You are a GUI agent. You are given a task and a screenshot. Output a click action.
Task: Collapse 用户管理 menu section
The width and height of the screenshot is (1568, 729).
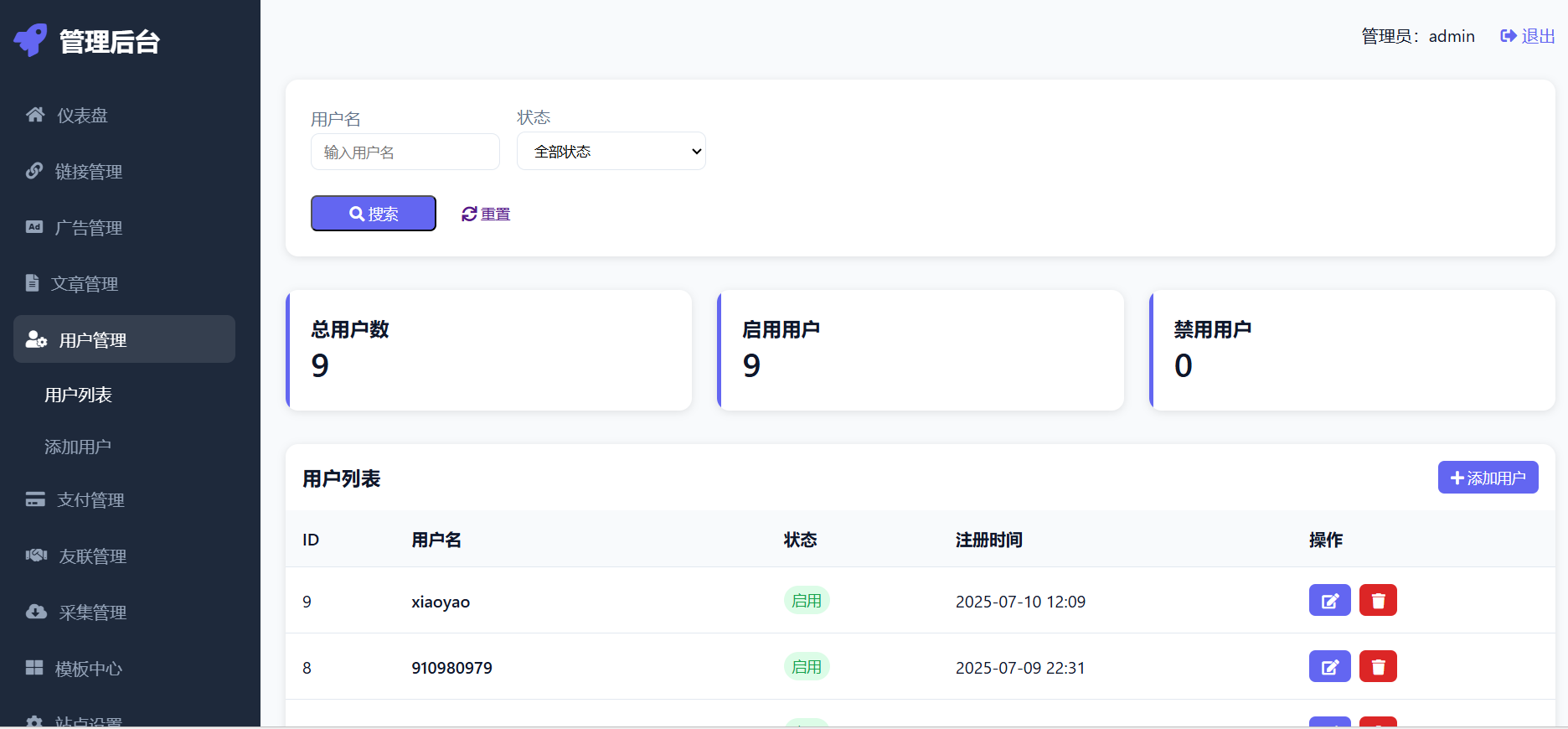(x=124, y=339)
